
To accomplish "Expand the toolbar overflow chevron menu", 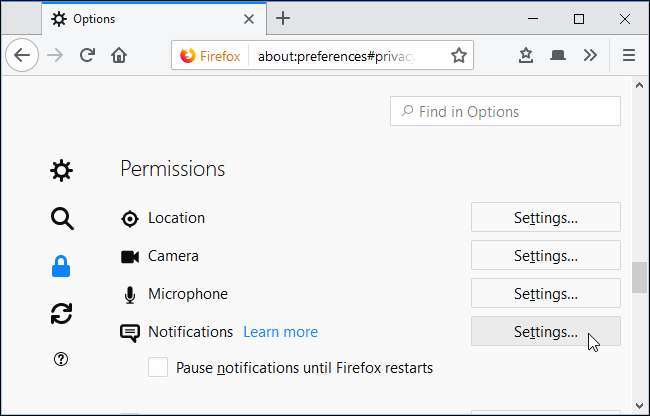I will (590, 56).
